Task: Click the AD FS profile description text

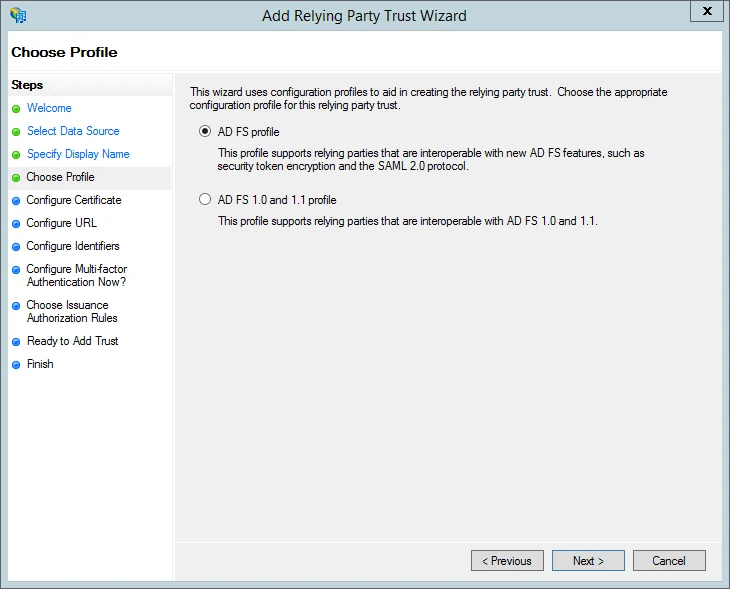Action: pyautogui.click(x=431, y=160)
